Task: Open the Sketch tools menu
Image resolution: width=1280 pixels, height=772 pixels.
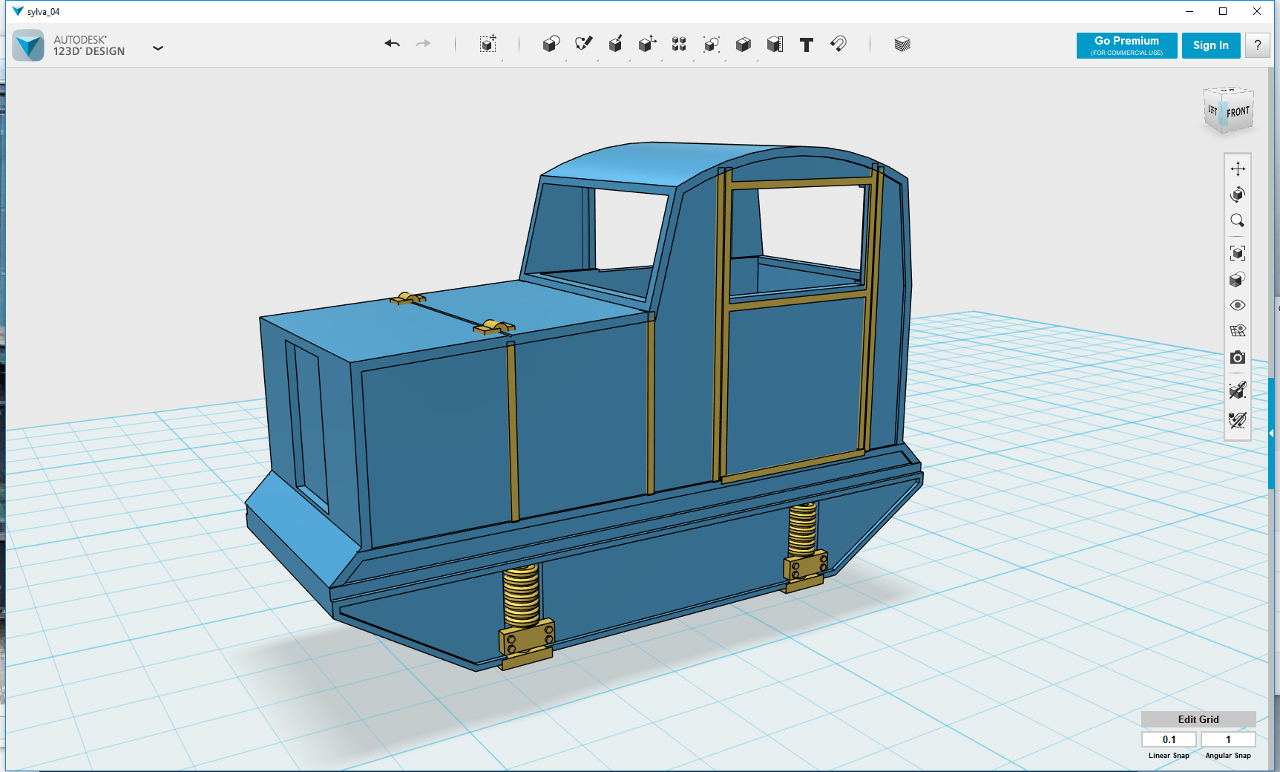Action: tap(583, 44)
